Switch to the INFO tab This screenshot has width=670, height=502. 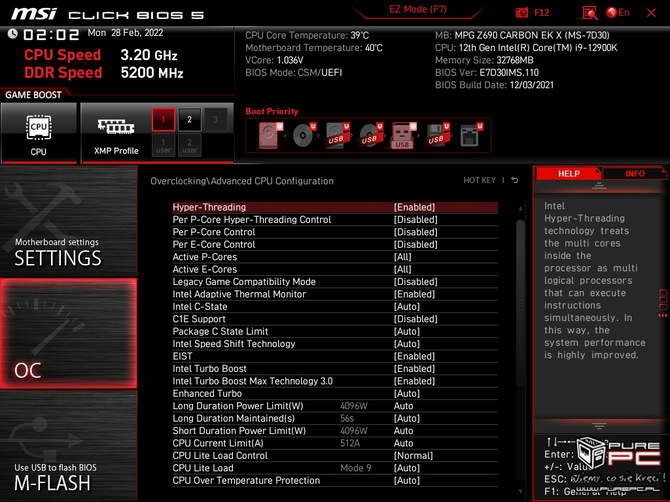pyautogui.click(x=635, y=173)
